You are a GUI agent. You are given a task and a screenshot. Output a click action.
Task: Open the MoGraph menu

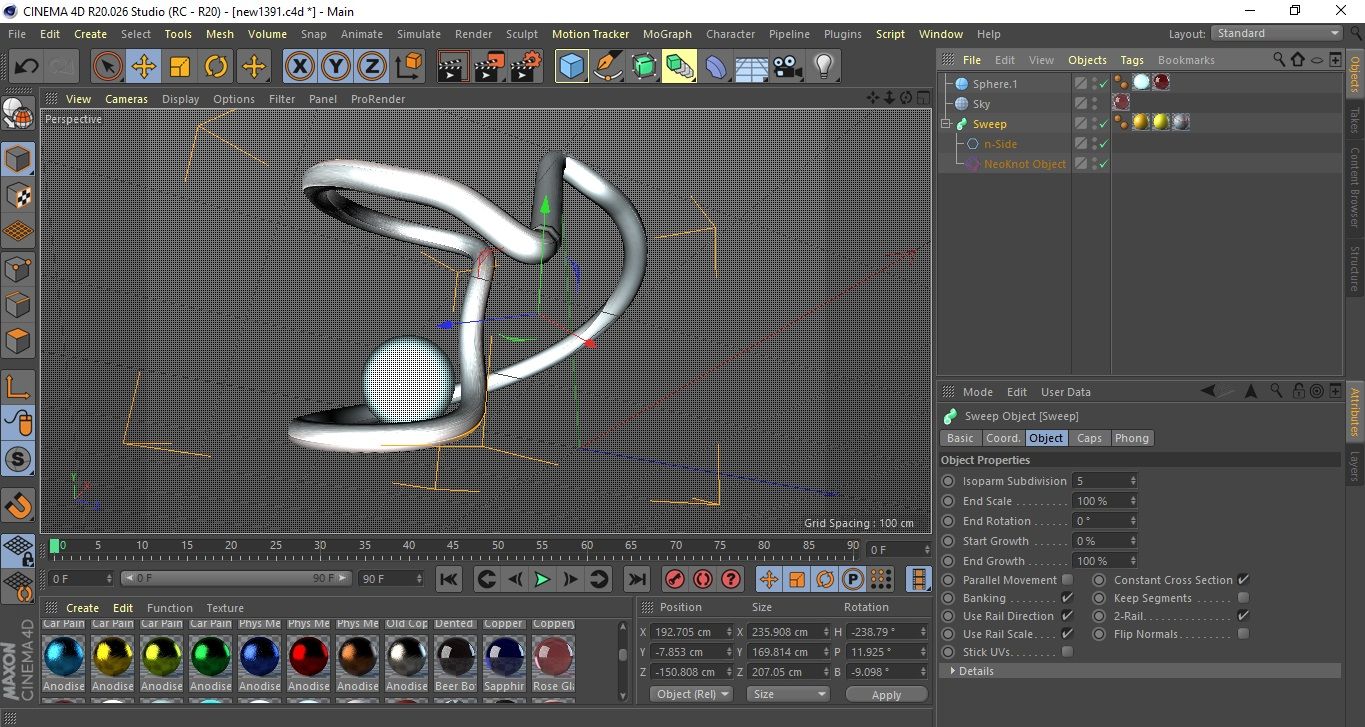point(667,34)
